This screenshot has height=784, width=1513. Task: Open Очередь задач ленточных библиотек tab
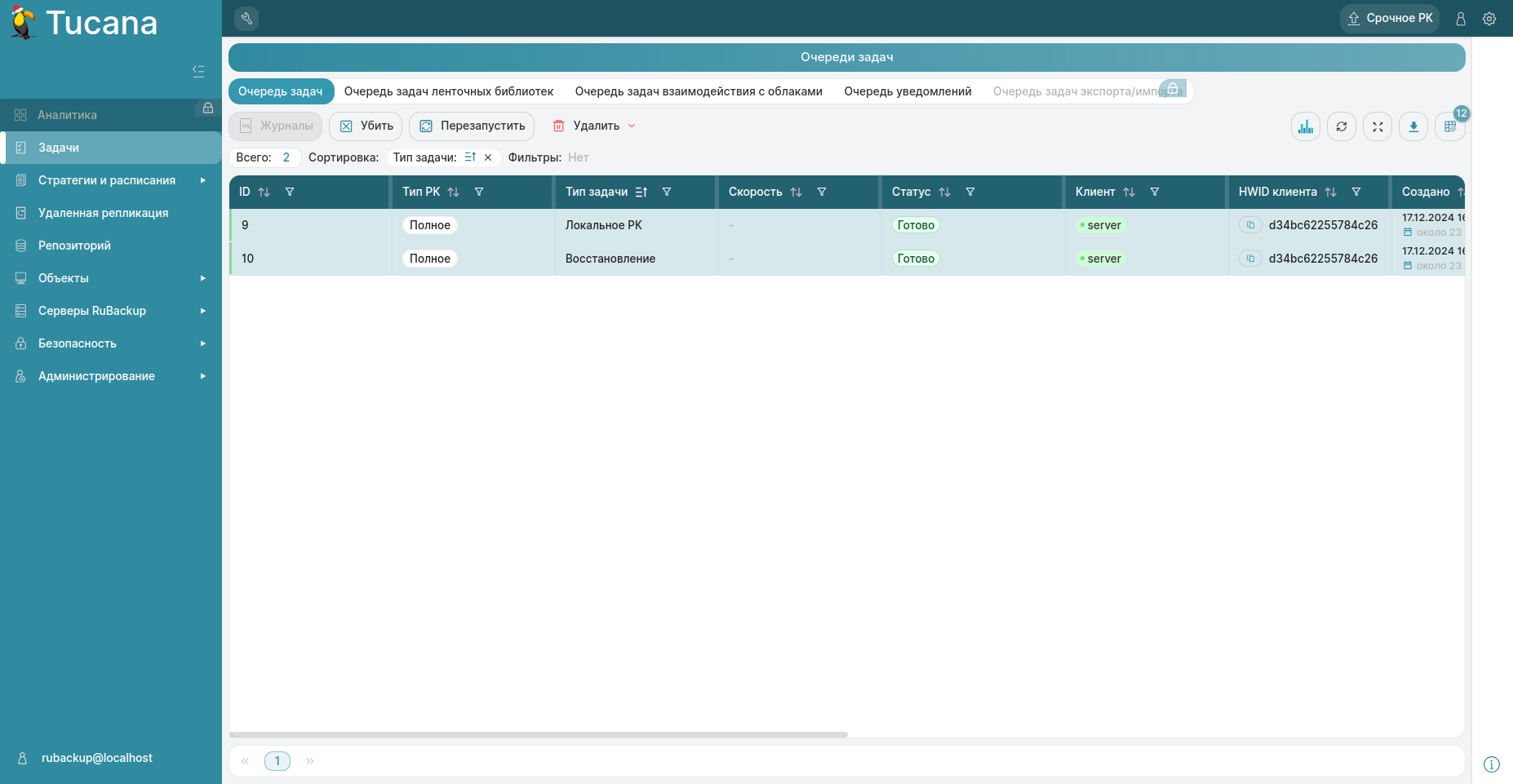[x=449, y=91]
